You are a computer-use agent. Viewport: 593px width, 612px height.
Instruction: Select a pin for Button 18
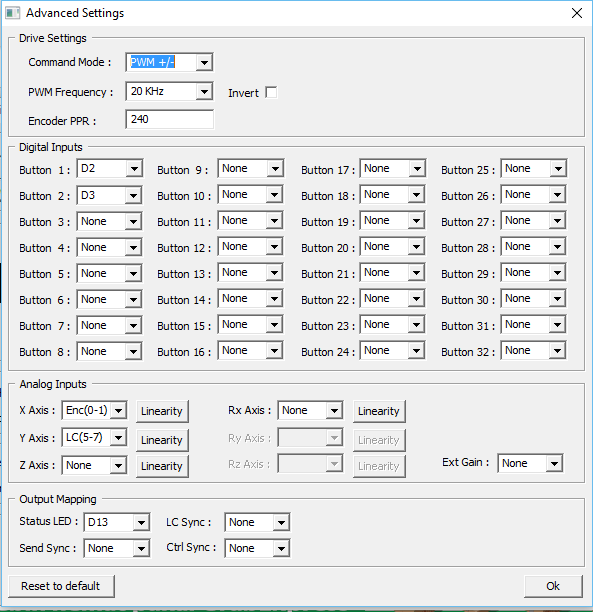pyautogui.click(x=393, y=194)
